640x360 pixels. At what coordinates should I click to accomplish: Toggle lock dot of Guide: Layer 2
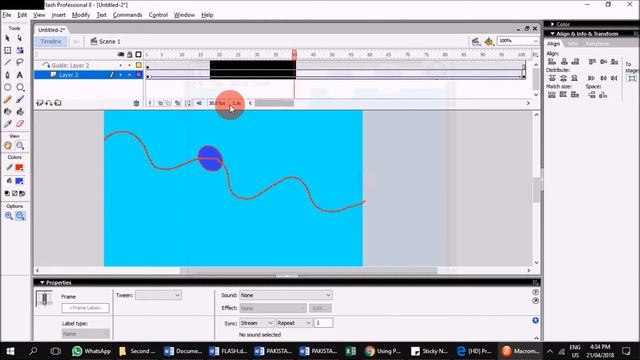[129, 65]
